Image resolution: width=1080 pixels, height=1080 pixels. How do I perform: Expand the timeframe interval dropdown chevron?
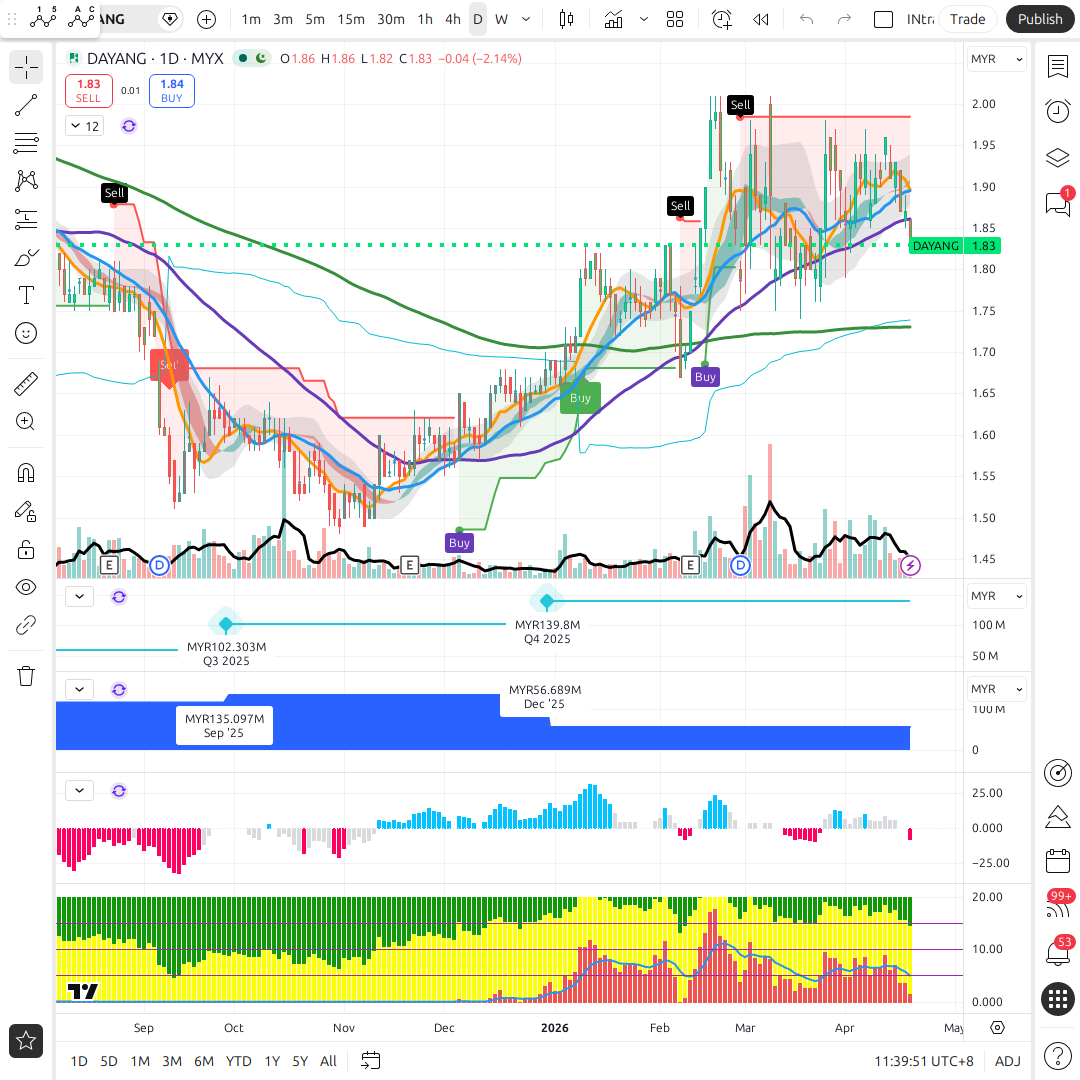pos(526,19)
